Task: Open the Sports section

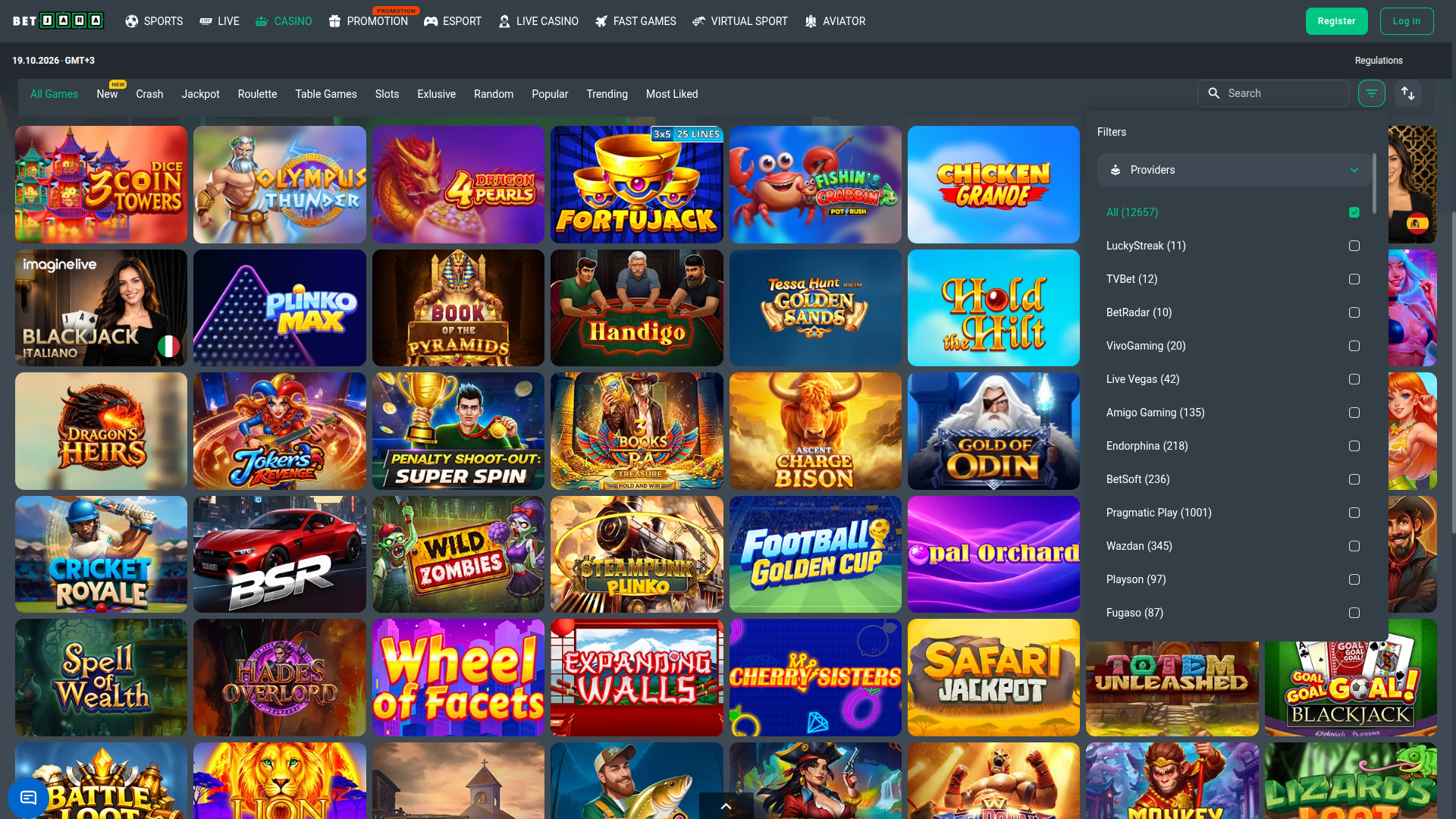Action: click(154, 21)
